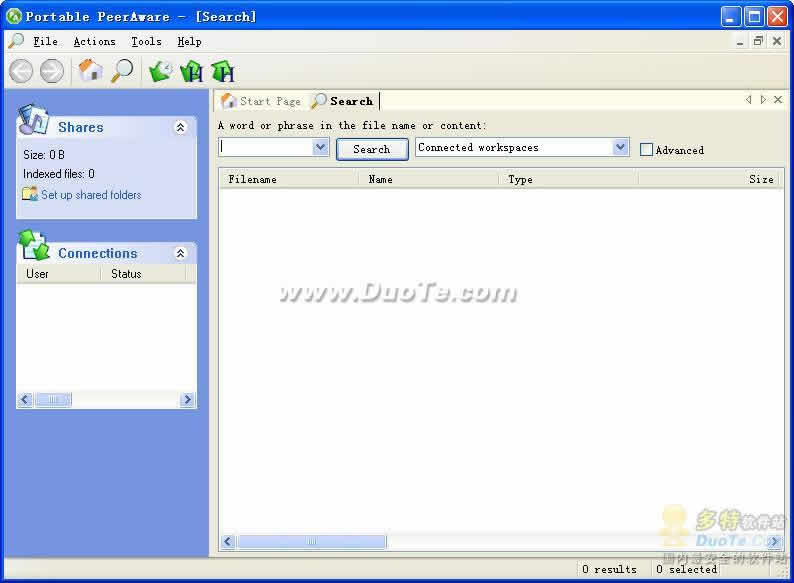
Task: Close the inner document window
Action: click(777, 41)
